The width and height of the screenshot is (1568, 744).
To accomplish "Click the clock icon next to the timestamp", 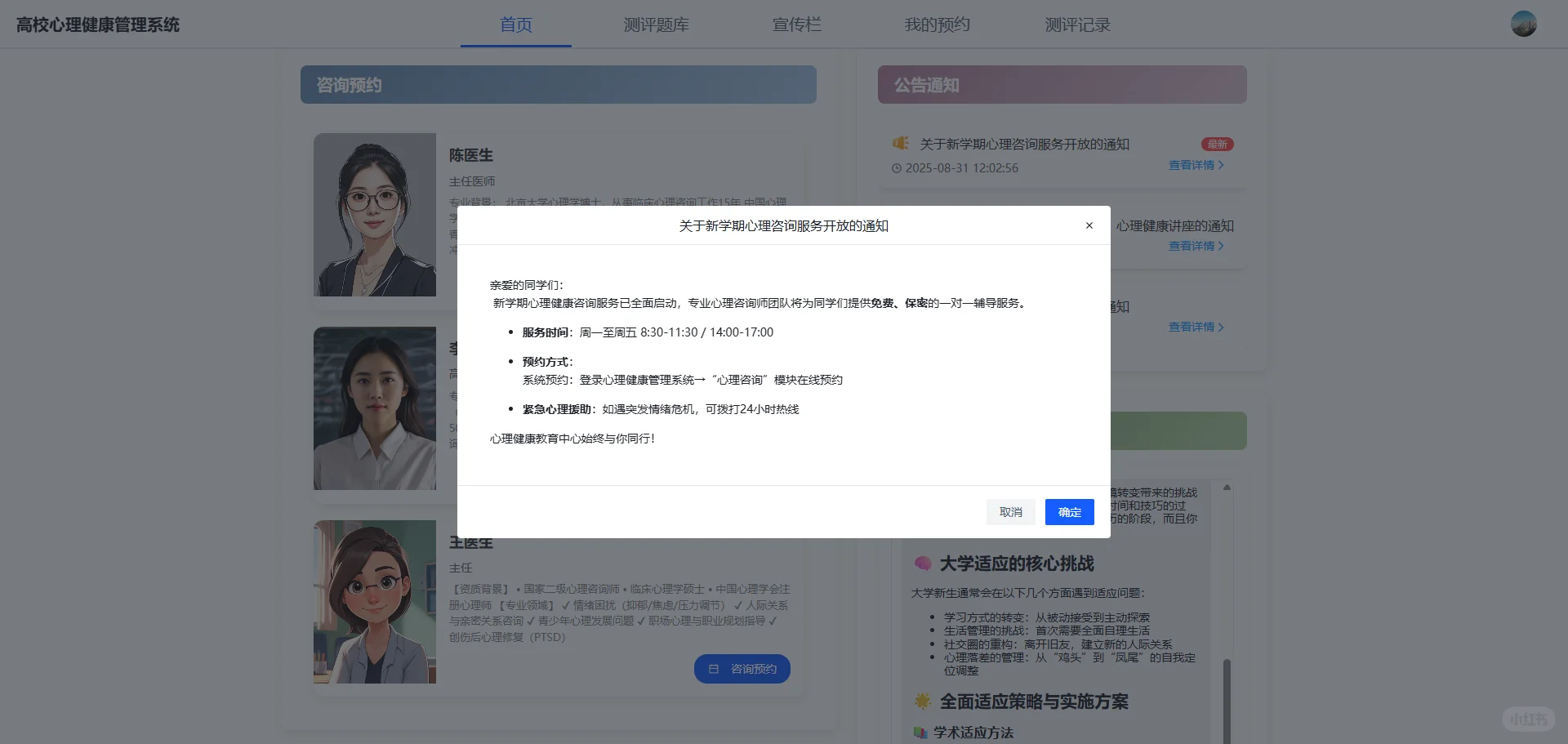I will (x=898, y=168).
